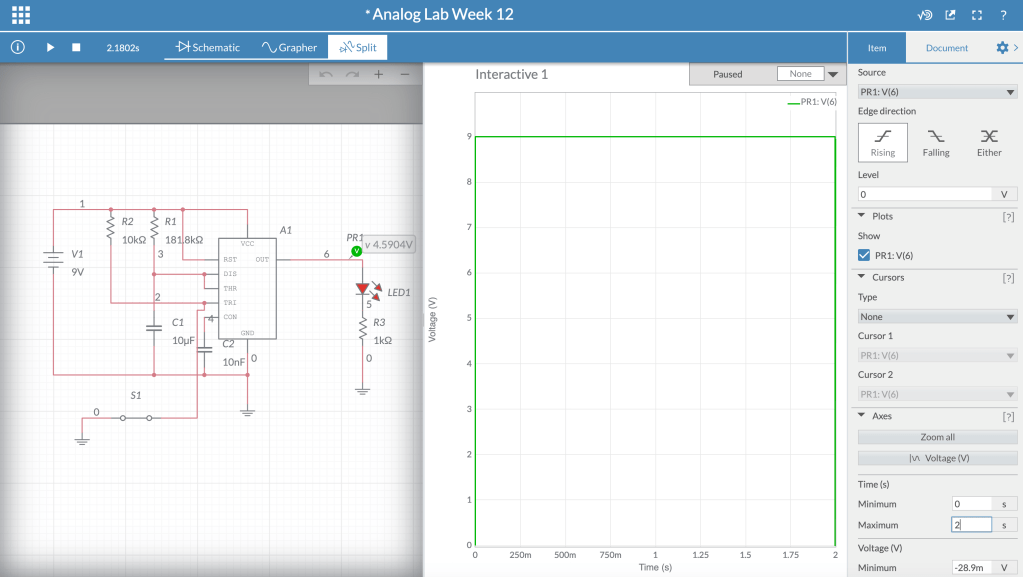Switch to the Document tab

coord(947,48)
